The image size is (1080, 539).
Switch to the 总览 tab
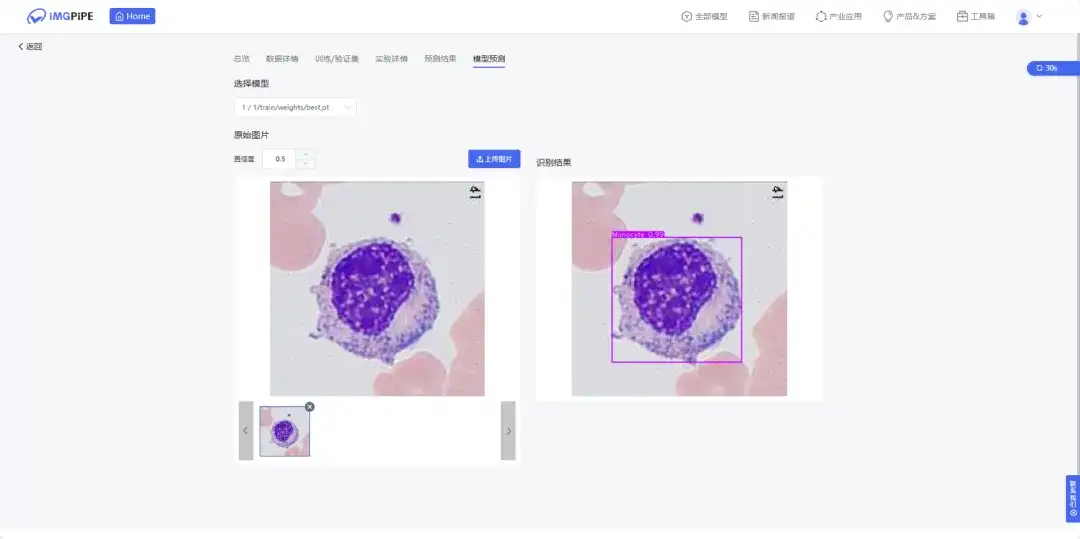pos(241,59)
